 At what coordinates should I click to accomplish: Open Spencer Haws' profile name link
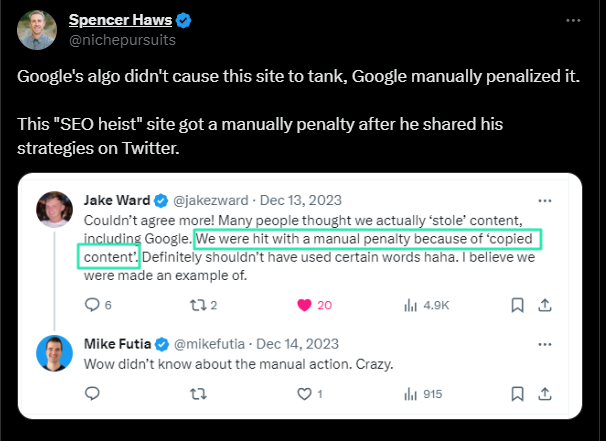pyautogui.click(x=113, y=20)
